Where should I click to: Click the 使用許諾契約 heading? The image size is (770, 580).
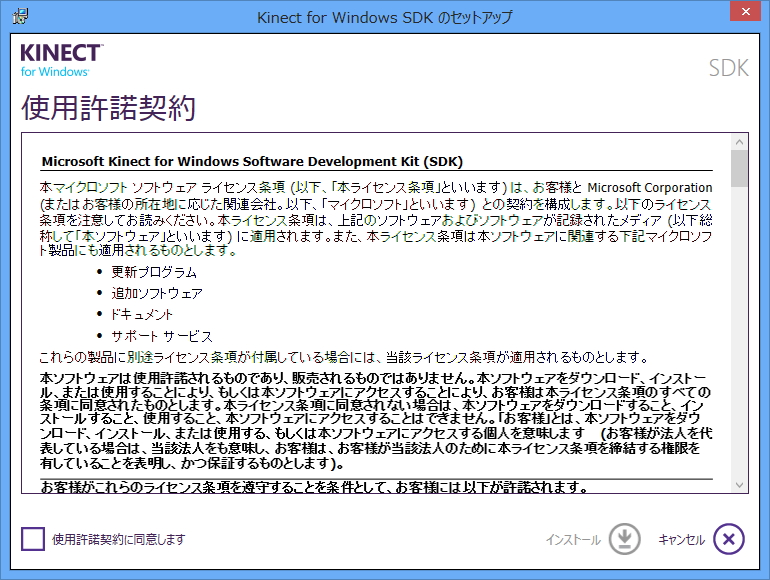click(109, 107)
